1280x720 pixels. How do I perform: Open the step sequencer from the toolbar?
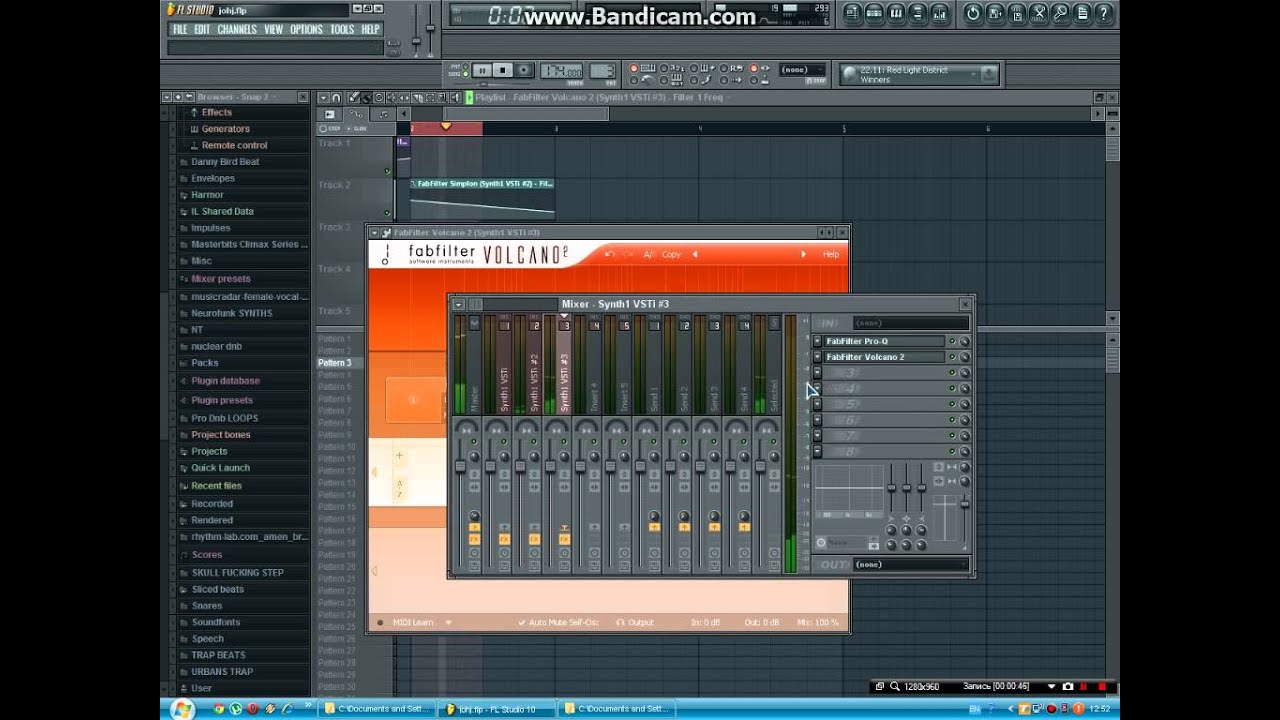(x=874, y=13)
